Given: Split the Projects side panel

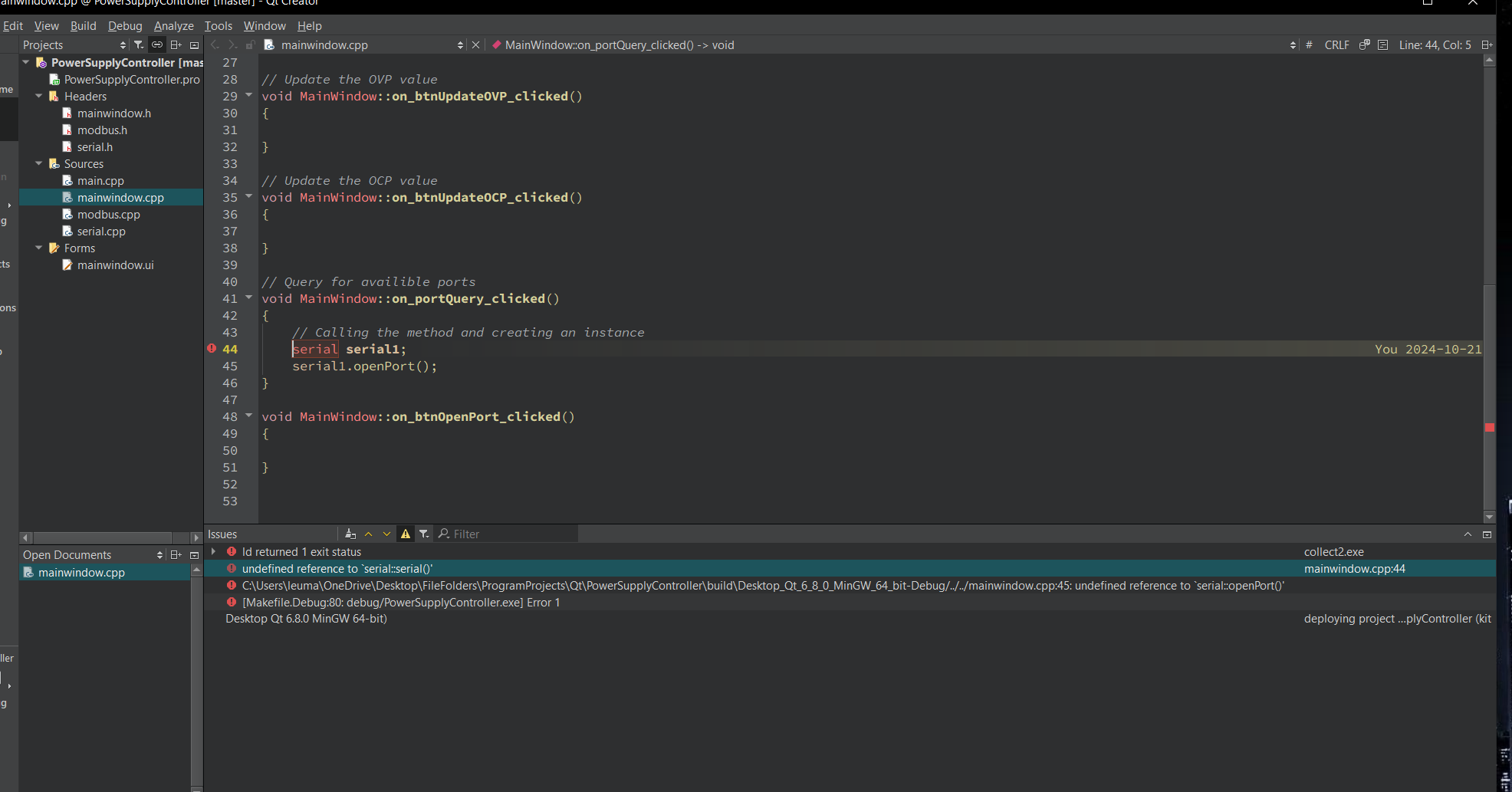Looking at the screenshot, I should click(176, 45).
